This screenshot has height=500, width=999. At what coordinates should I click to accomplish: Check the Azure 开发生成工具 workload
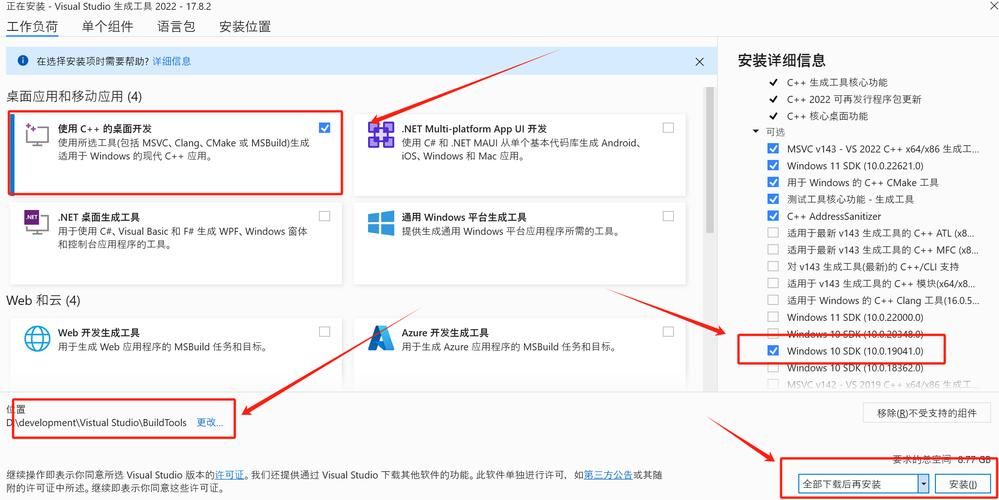668,332
